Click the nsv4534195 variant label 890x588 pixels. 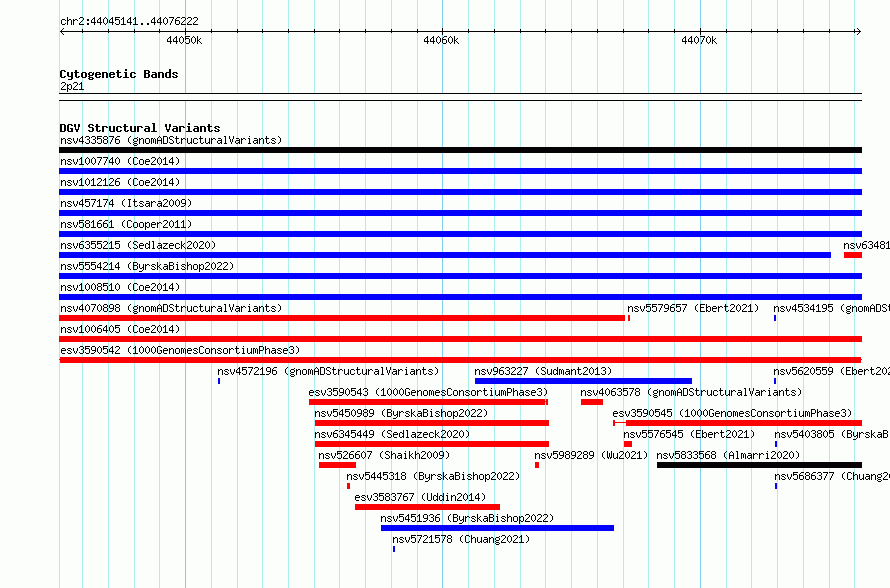(x=832, y=308)
